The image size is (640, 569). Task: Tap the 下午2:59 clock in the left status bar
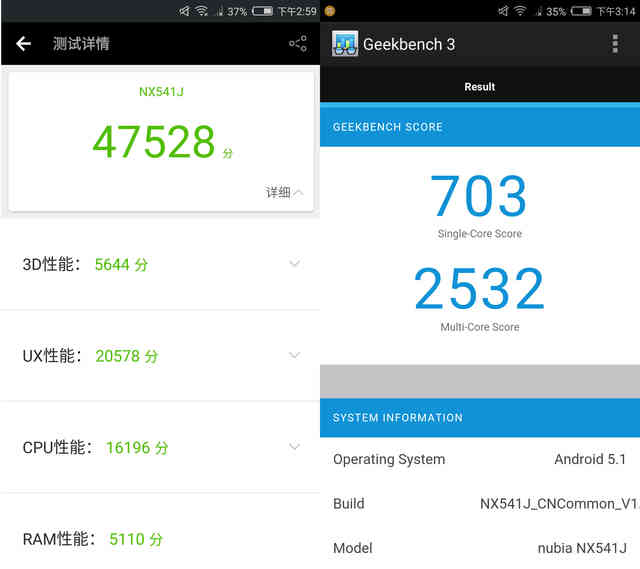[x=297, y=11]
